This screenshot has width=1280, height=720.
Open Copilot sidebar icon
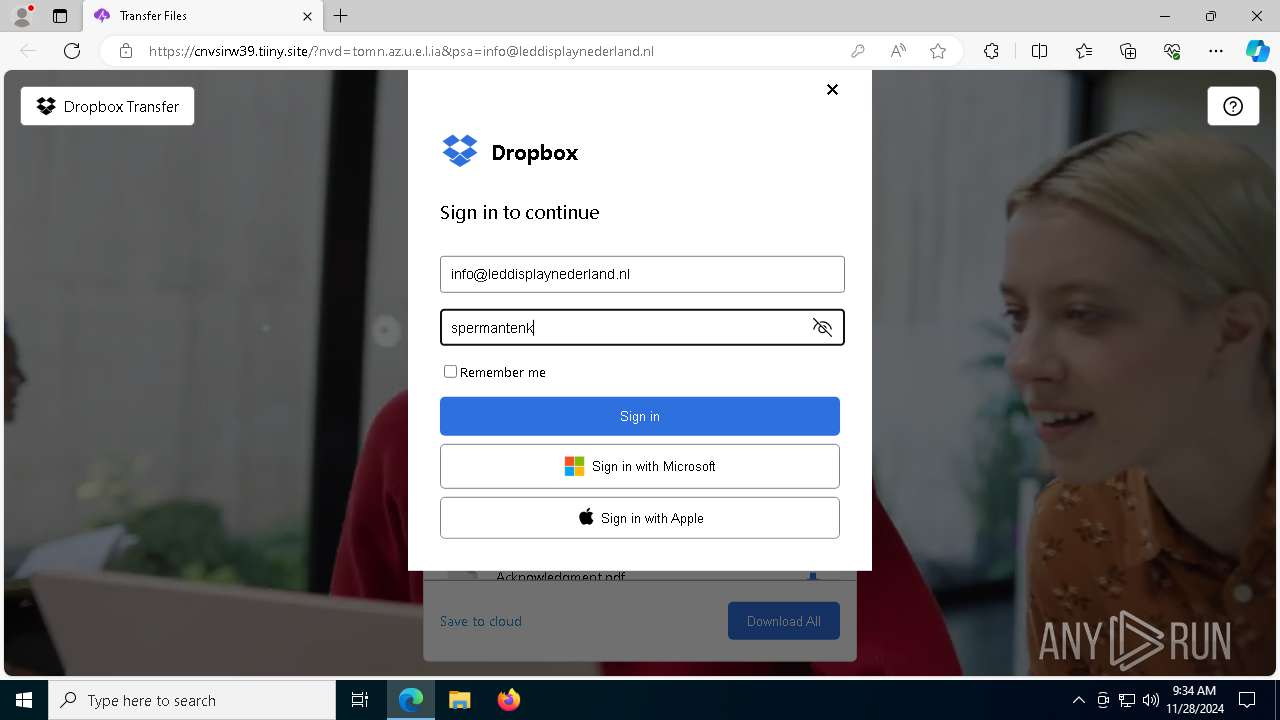tap(1258, 51)
